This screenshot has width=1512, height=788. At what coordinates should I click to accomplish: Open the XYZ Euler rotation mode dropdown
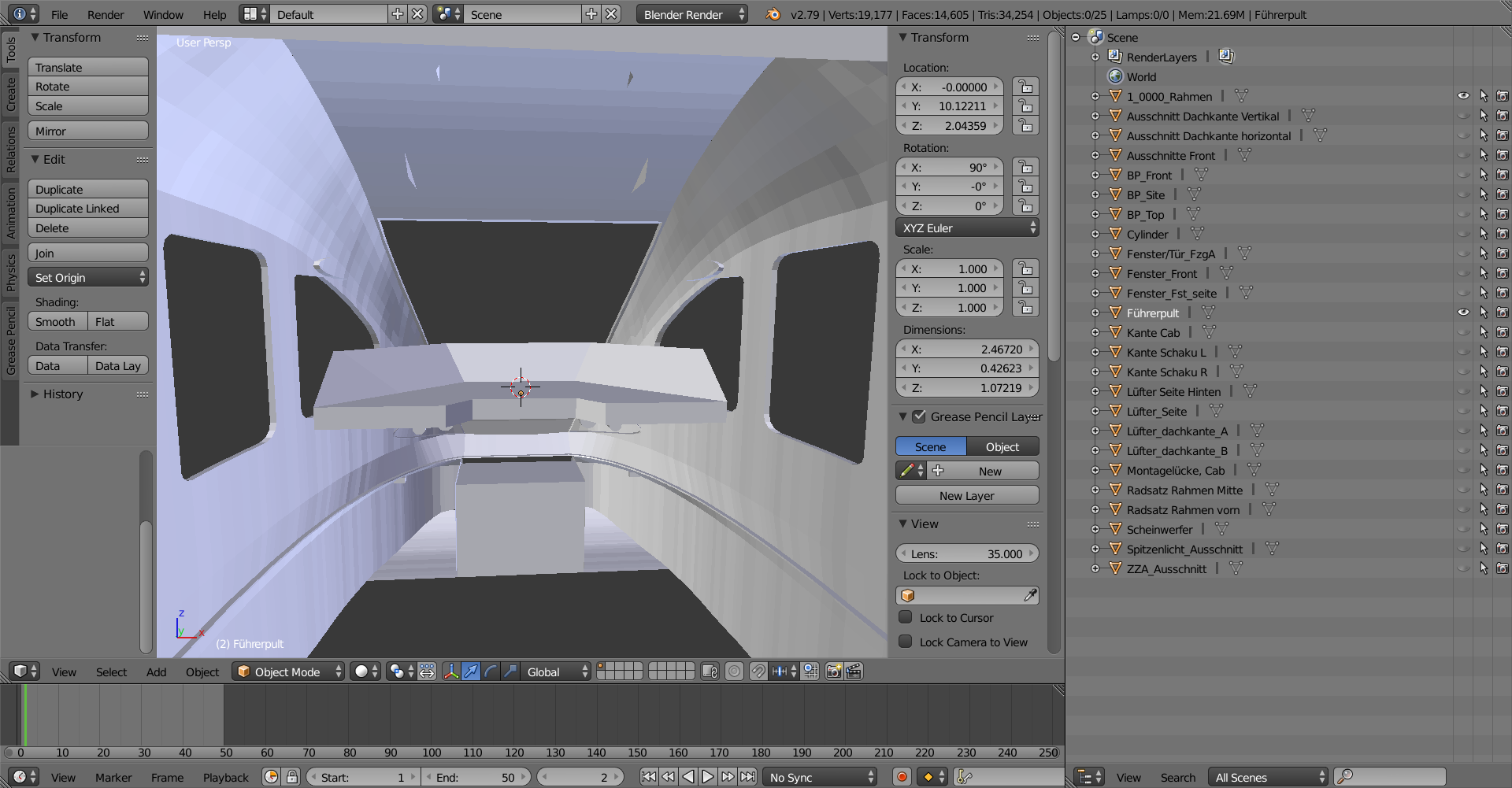coord(966,228)
